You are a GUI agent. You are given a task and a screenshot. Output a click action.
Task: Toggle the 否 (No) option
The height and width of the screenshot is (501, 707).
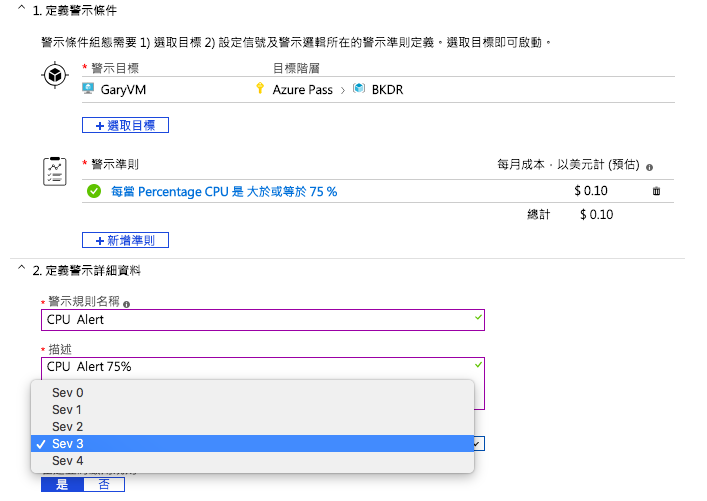104,485
